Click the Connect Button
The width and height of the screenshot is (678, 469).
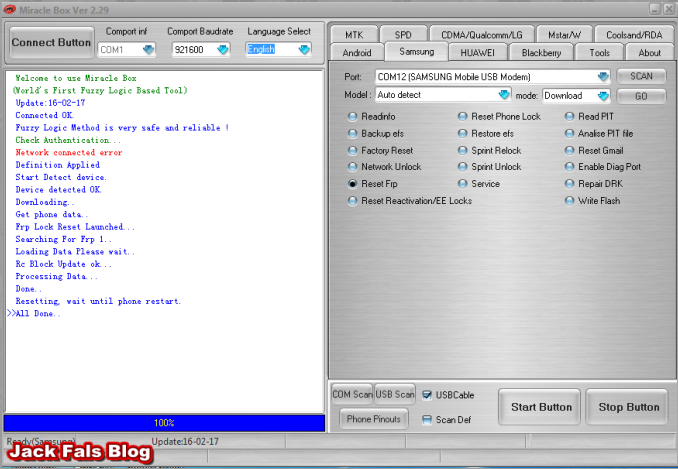tap(51, 42)
